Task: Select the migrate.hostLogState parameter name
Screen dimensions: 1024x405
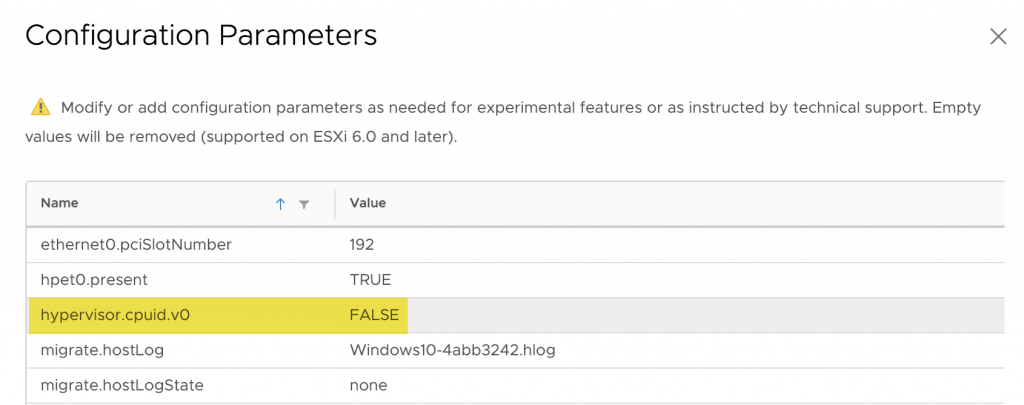Action: point(121,385)
